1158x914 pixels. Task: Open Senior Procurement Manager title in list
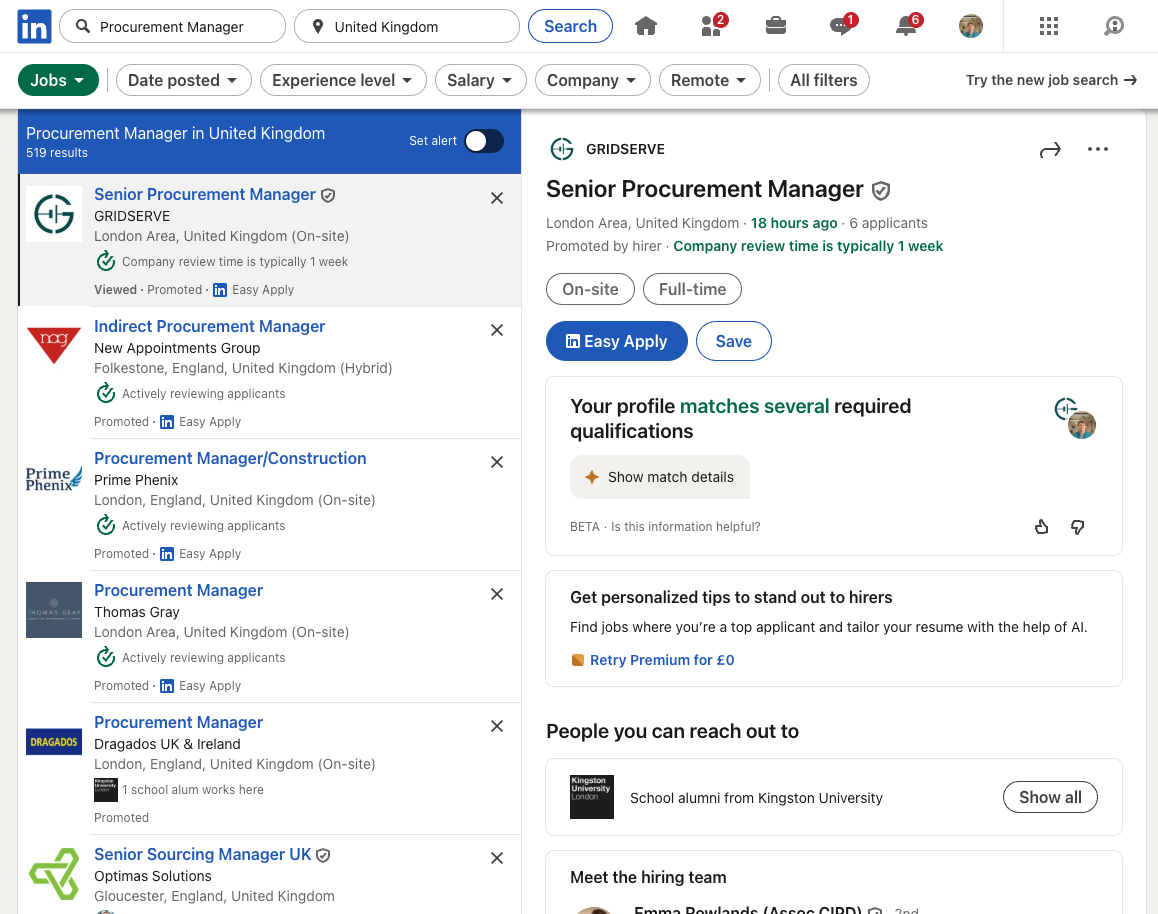tap(205, 194)
